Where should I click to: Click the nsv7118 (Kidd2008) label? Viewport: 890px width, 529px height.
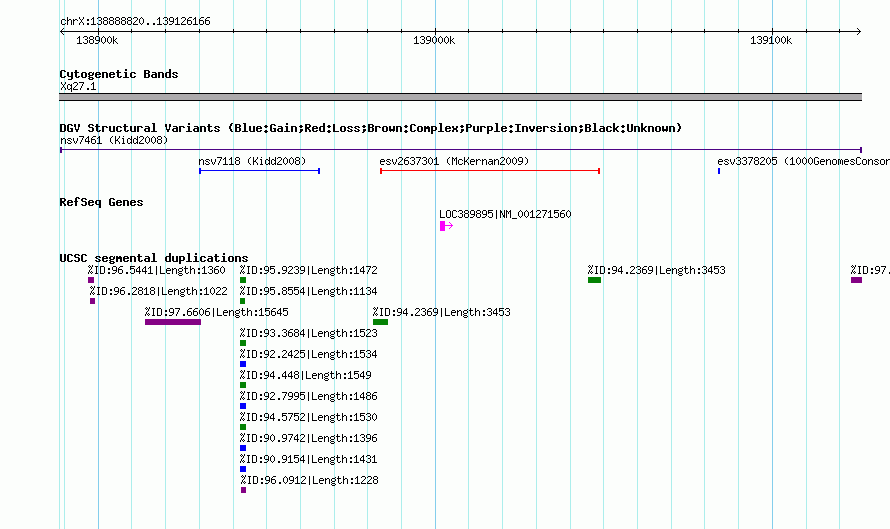coord(252,161)
